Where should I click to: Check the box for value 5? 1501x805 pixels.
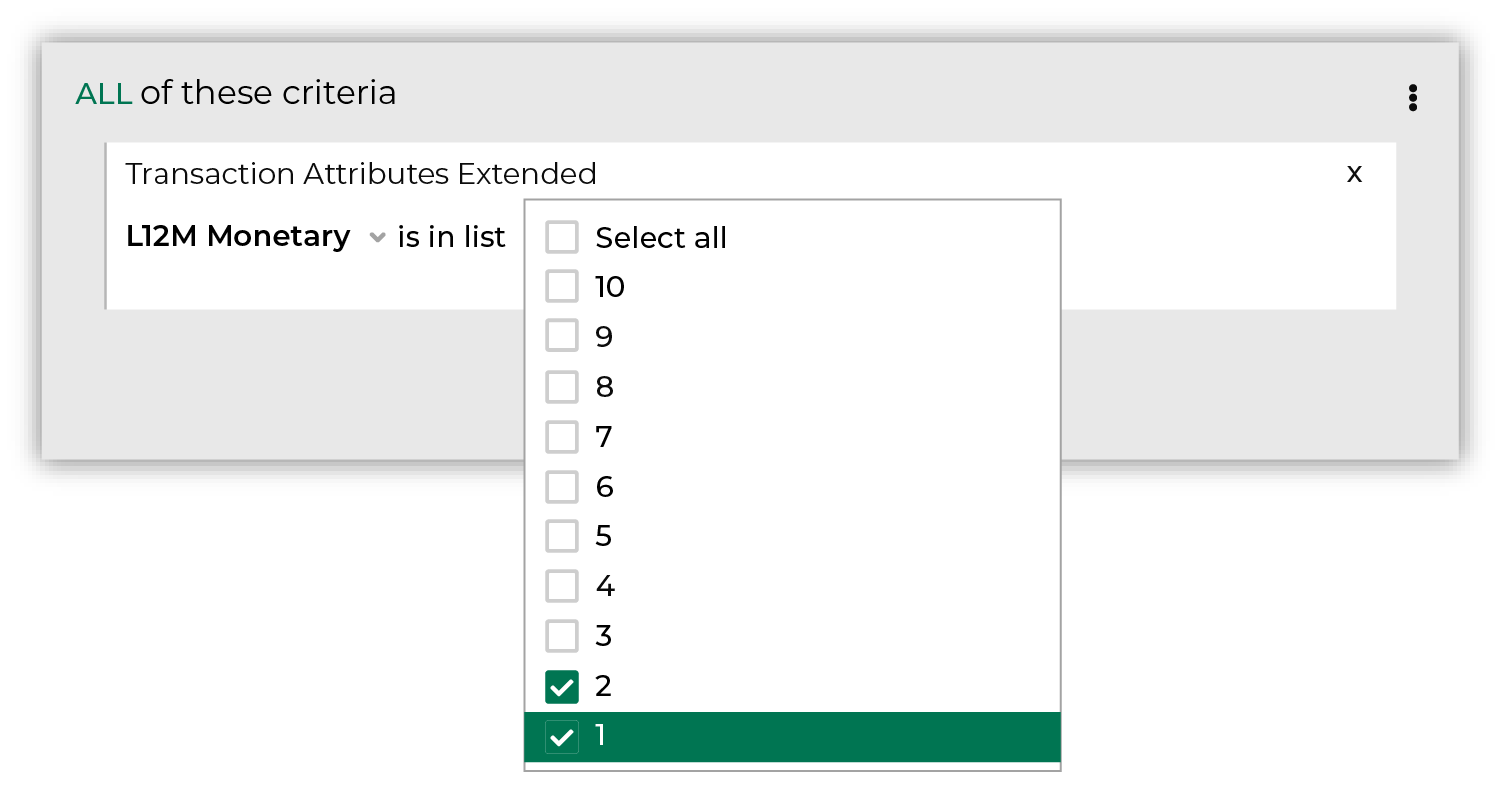(x=562, y=536)
